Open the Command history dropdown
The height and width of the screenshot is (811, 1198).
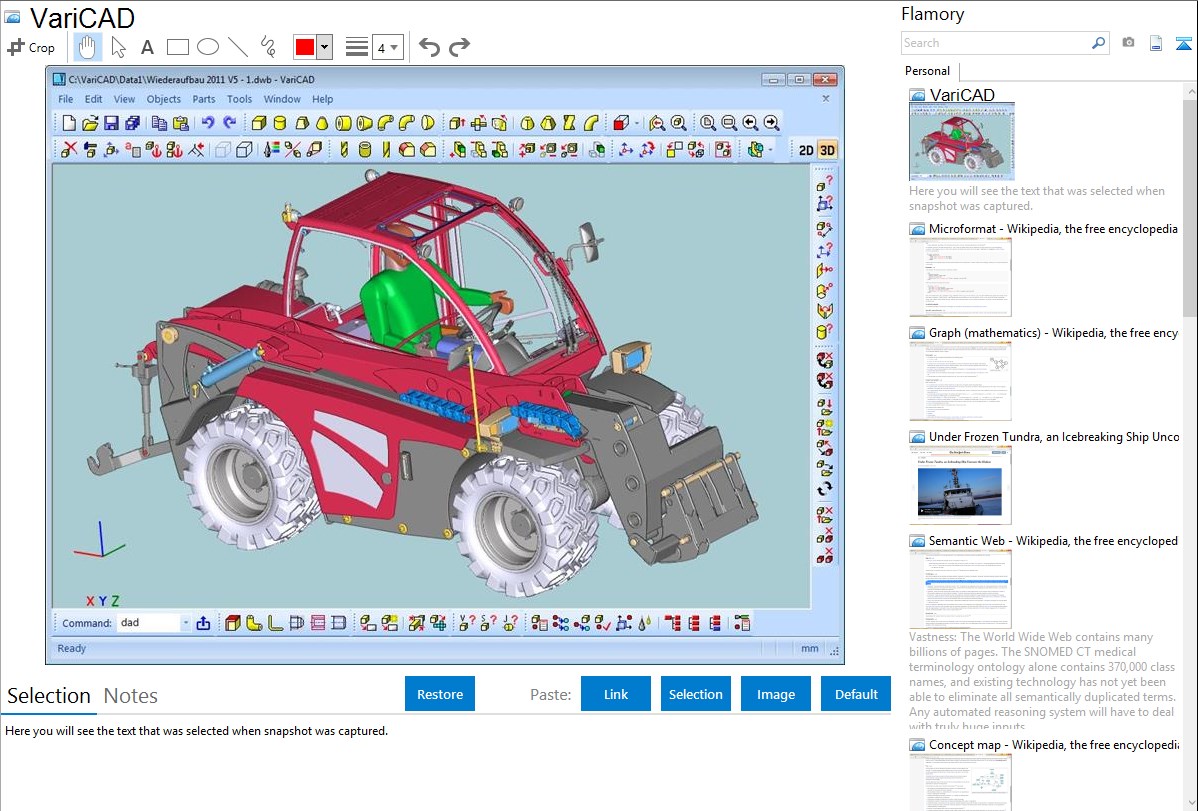185,623
